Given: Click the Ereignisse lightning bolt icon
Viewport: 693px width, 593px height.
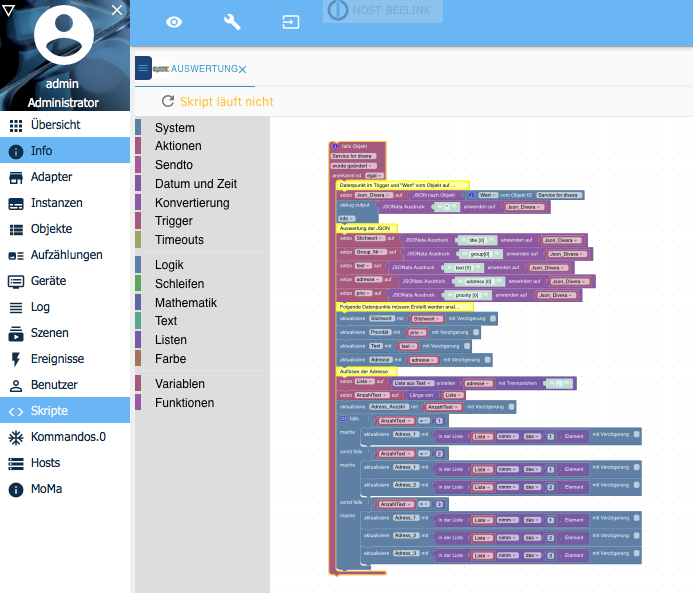Looking at the screenshot, I should pos(15,359).
